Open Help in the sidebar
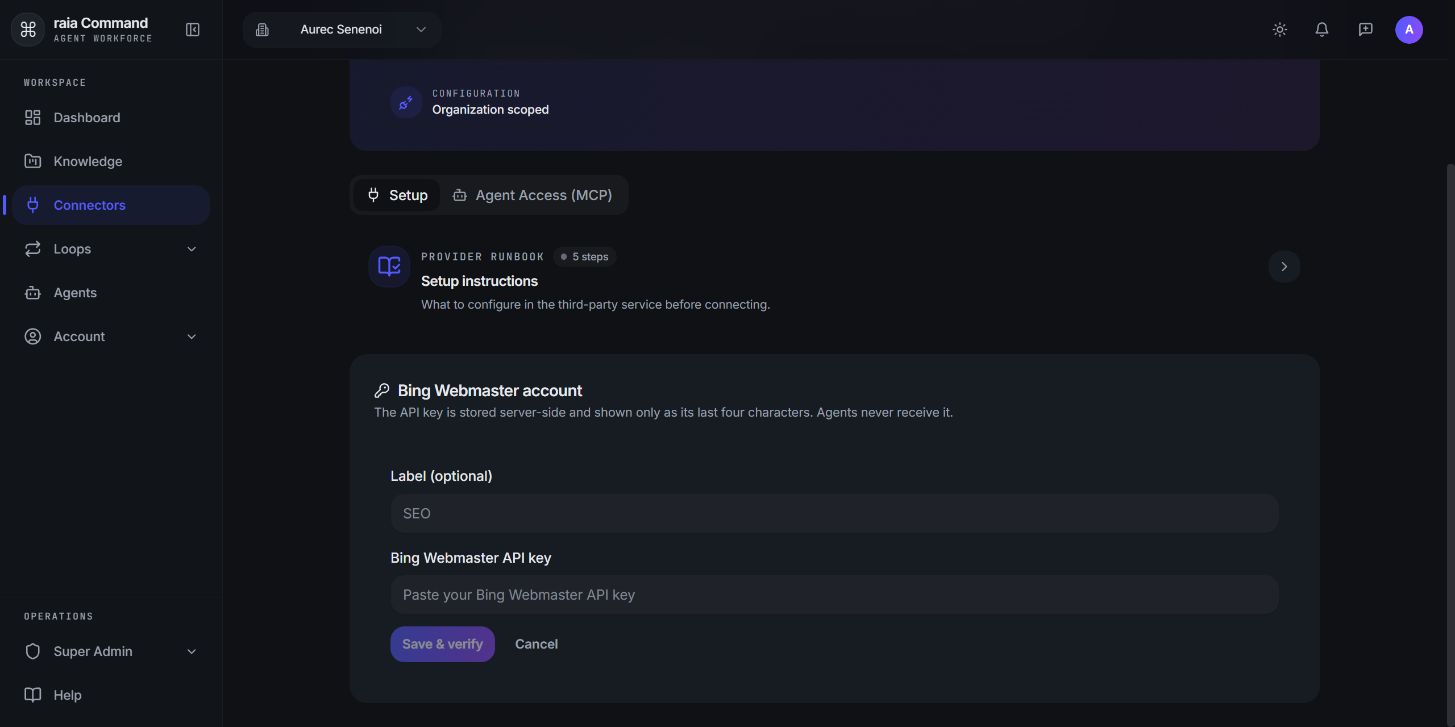This screenshot has height=727, width=1455. point(111,695)
